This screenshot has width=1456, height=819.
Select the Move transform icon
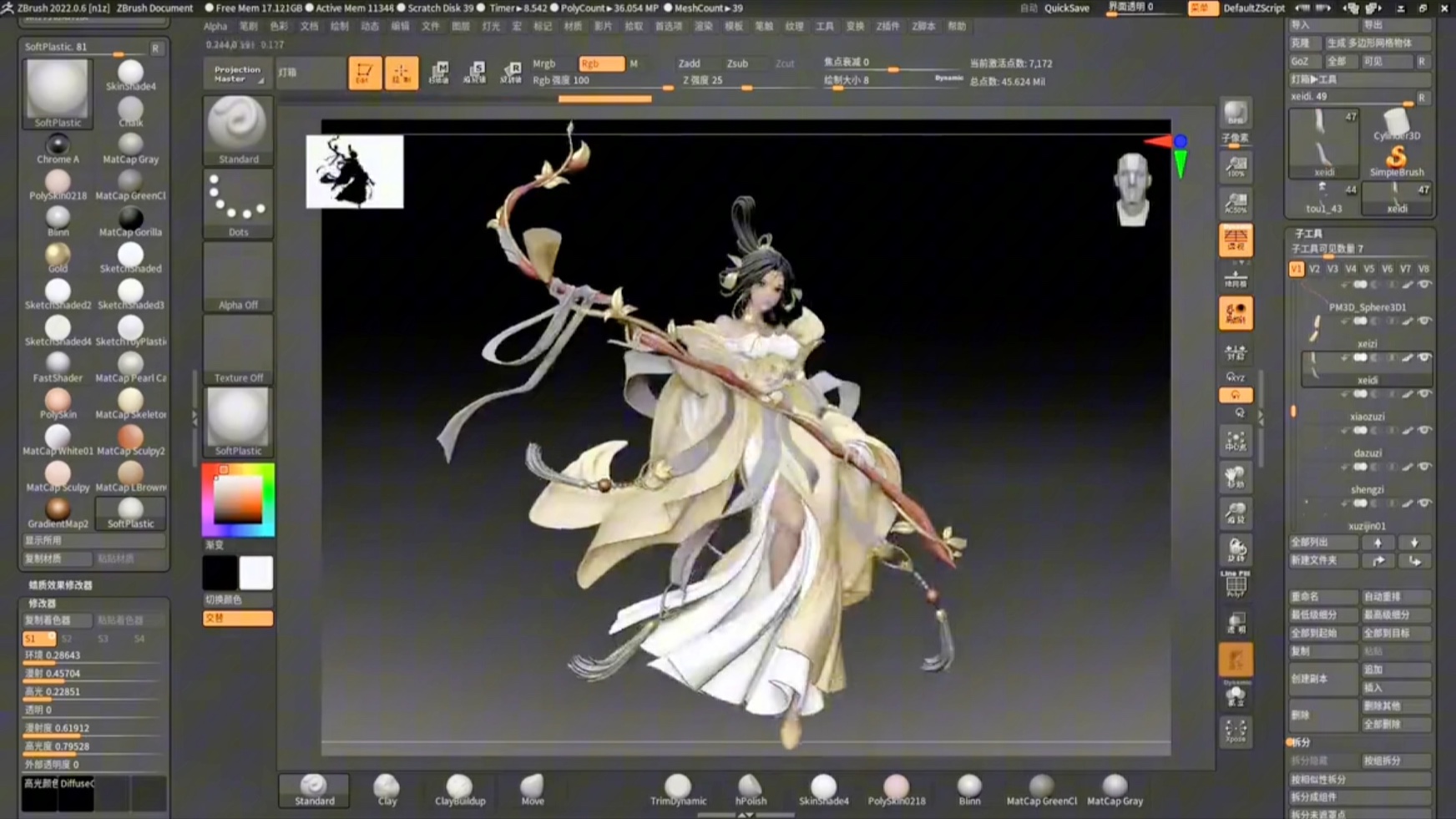438,73
